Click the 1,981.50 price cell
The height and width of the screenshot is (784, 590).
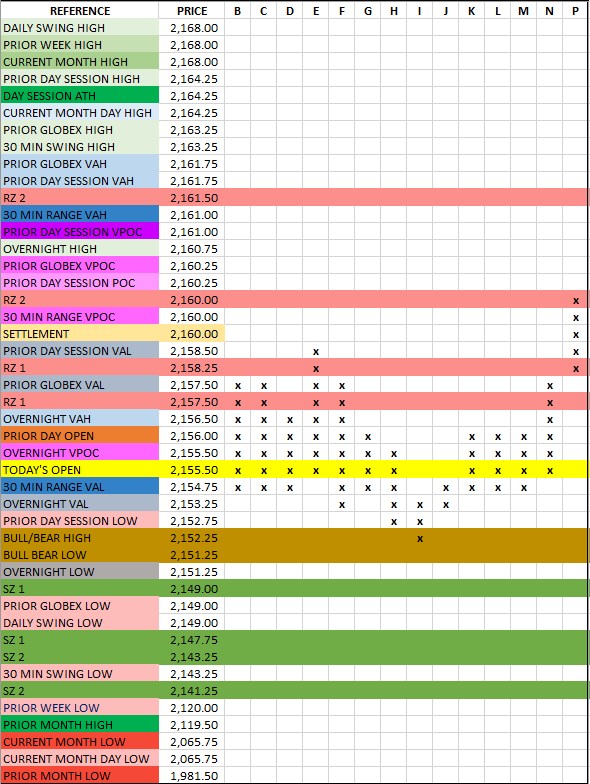192,776
